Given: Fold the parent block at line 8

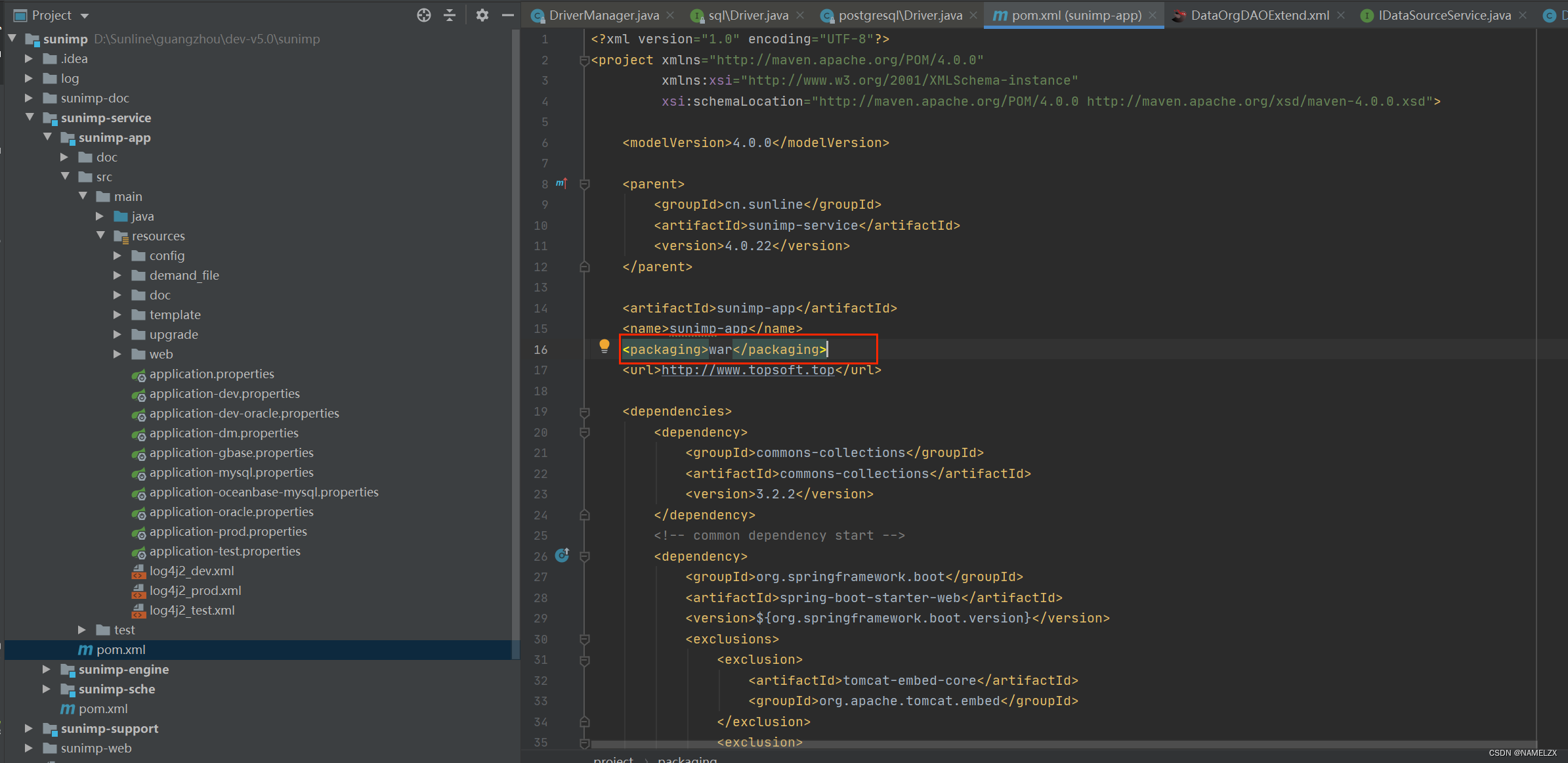Looking at the screenshot, I should 584,185.
